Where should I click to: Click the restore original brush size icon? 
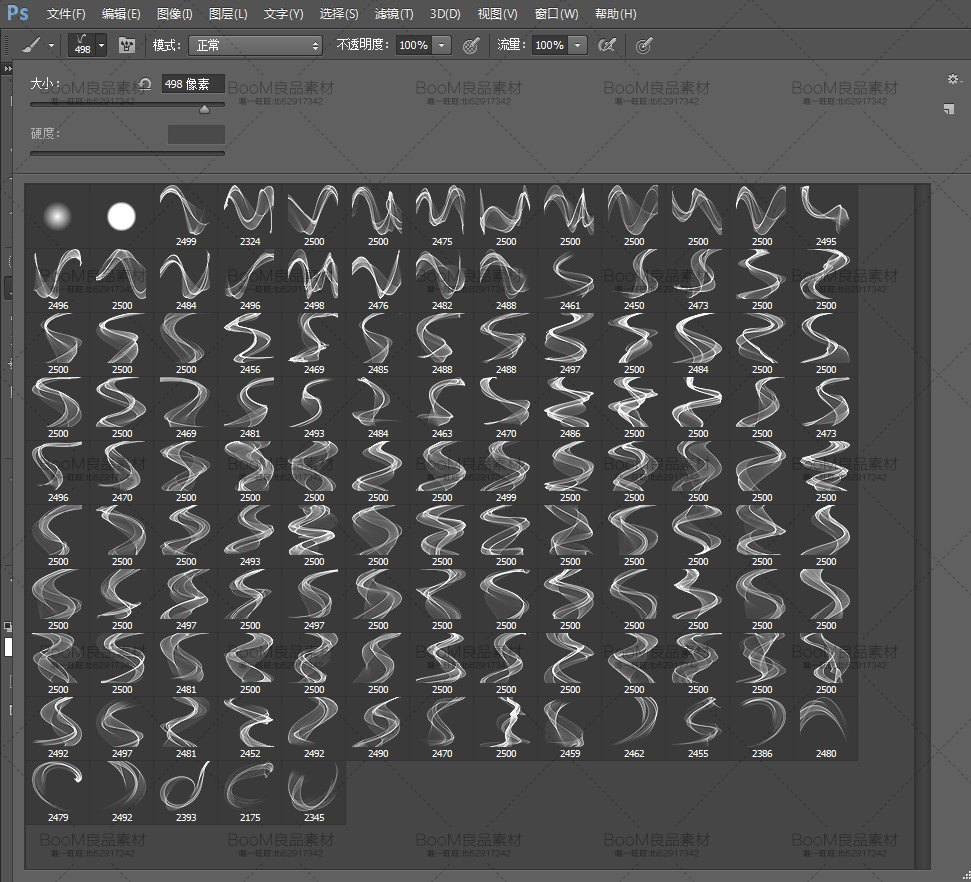point(146,85)
